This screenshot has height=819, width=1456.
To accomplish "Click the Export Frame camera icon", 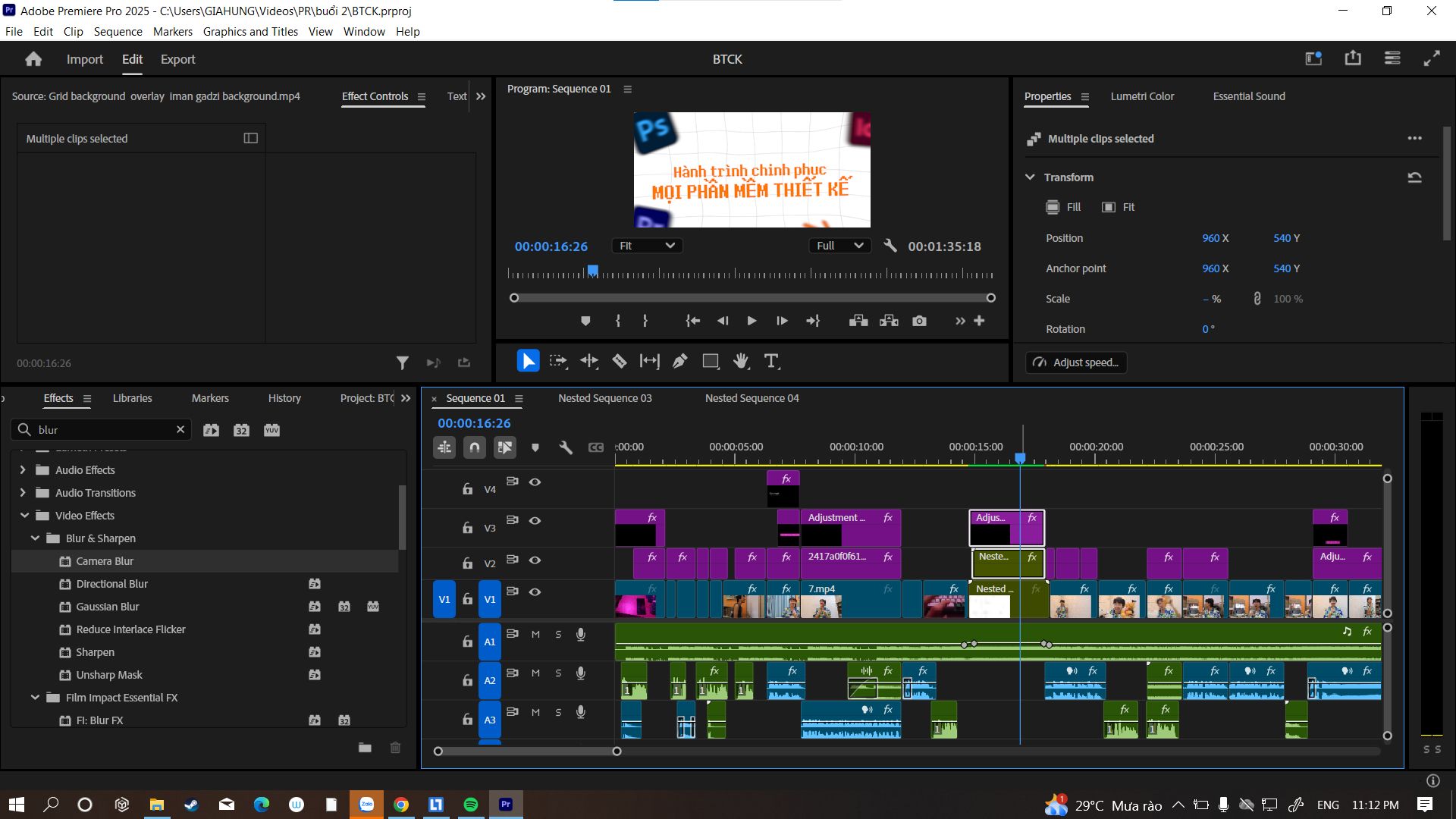I will click(919, 321).
